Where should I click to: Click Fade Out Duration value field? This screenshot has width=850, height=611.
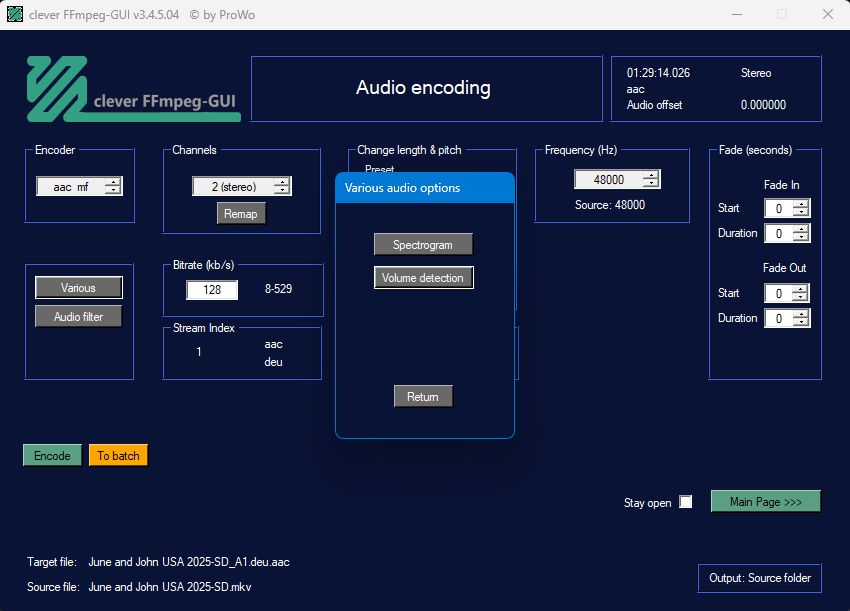pyautogui.click(x=778, y=318)
